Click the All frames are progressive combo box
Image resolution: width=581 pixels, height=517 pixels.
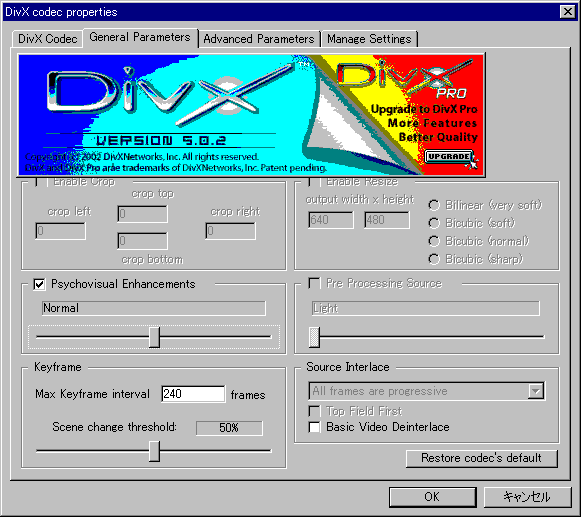426,391
